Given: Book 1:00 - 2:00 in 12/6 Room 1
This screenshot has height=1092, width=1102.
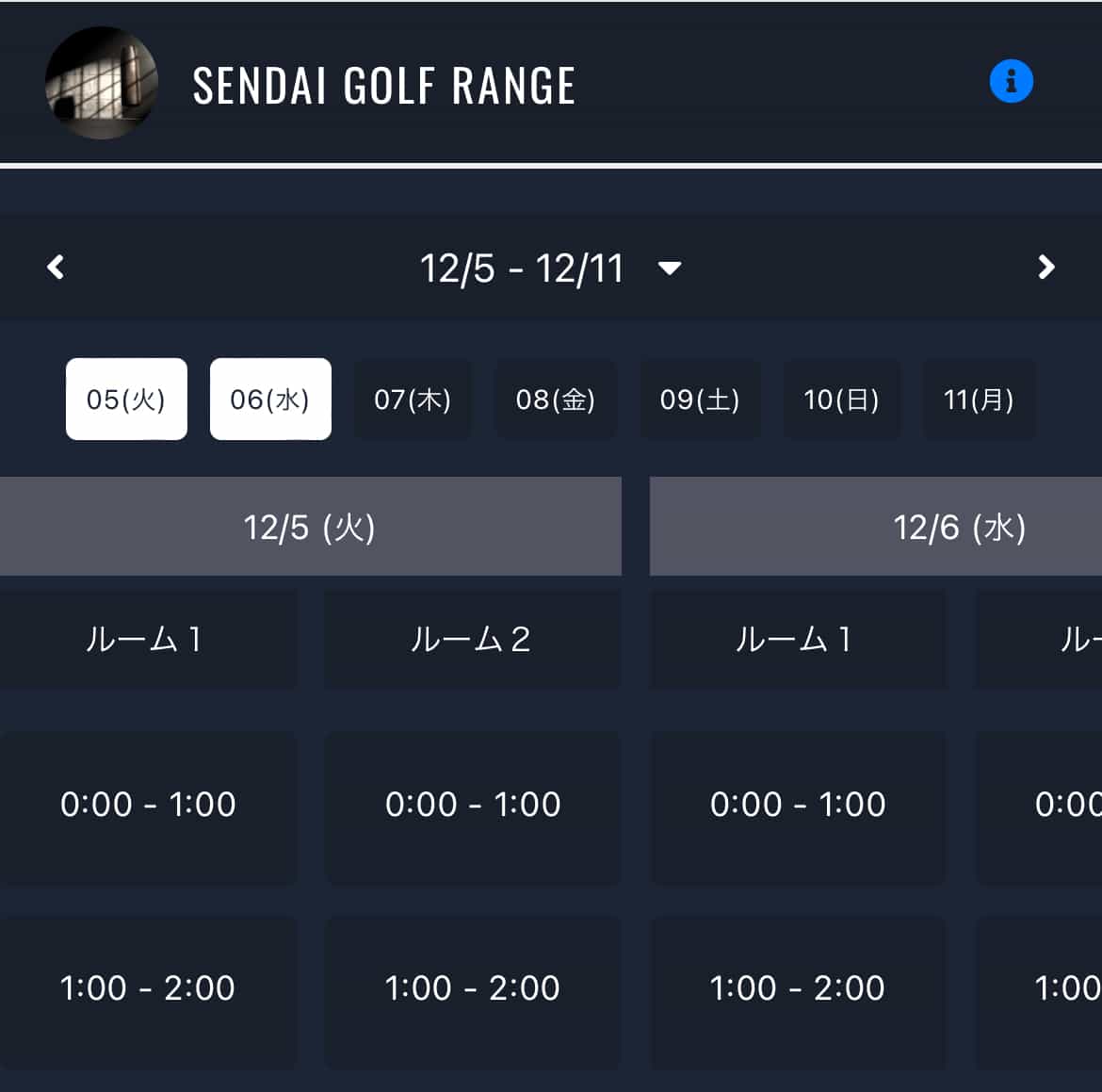Looking at the screenshot, I should [x=798, y=988].
